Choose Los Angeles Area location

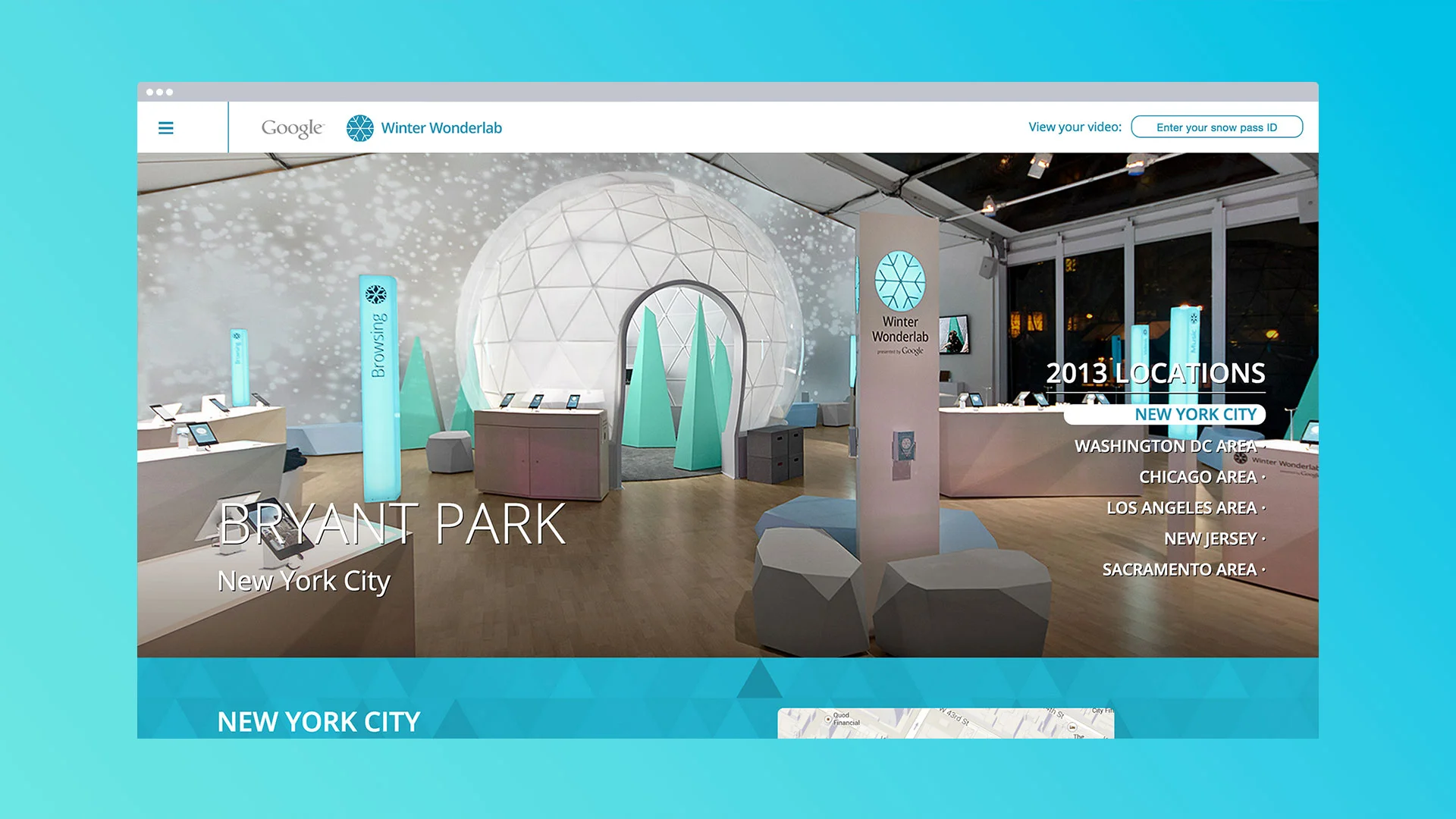point(1185,508)
